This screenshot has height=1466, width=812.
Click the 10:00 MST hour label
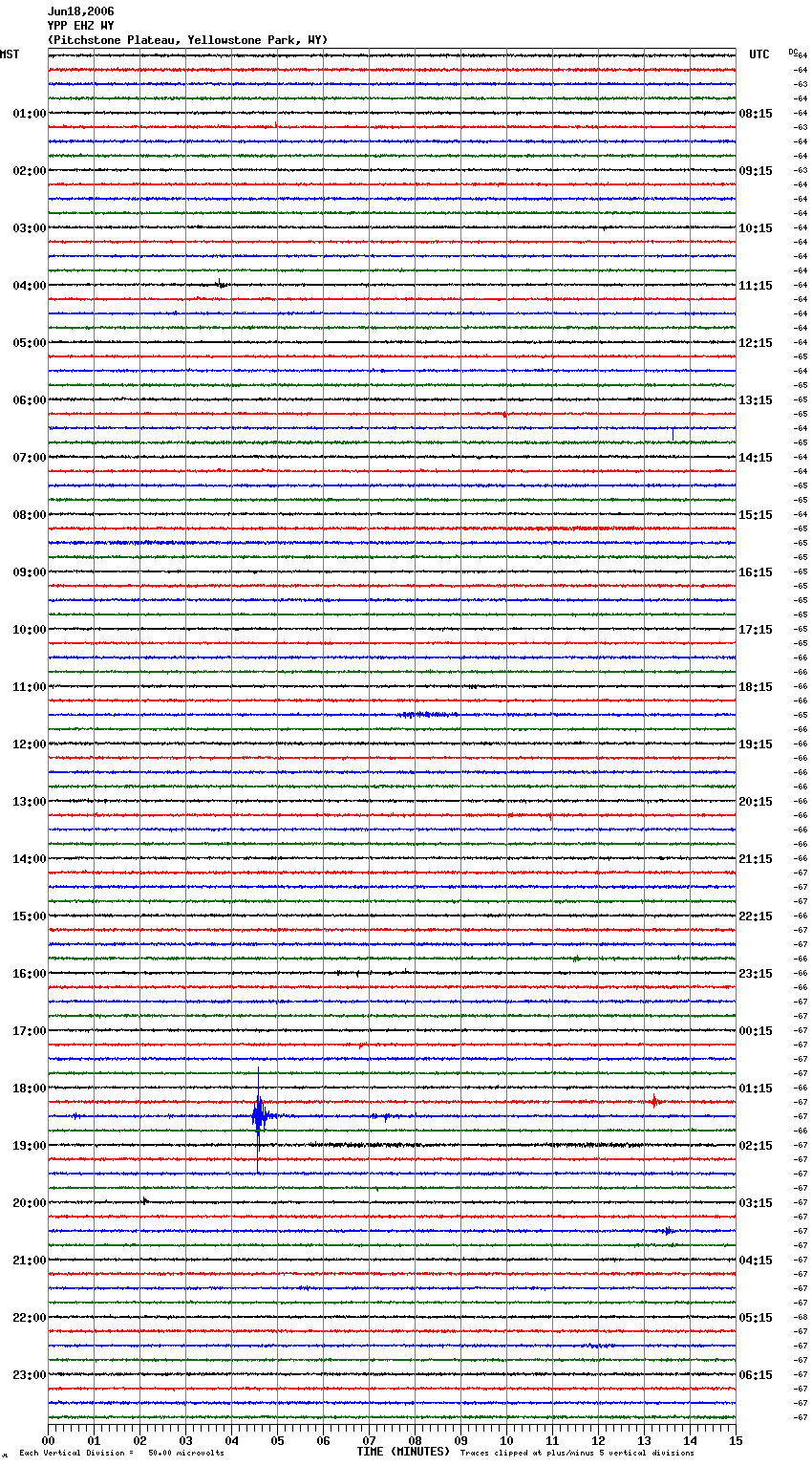point(30,630)
